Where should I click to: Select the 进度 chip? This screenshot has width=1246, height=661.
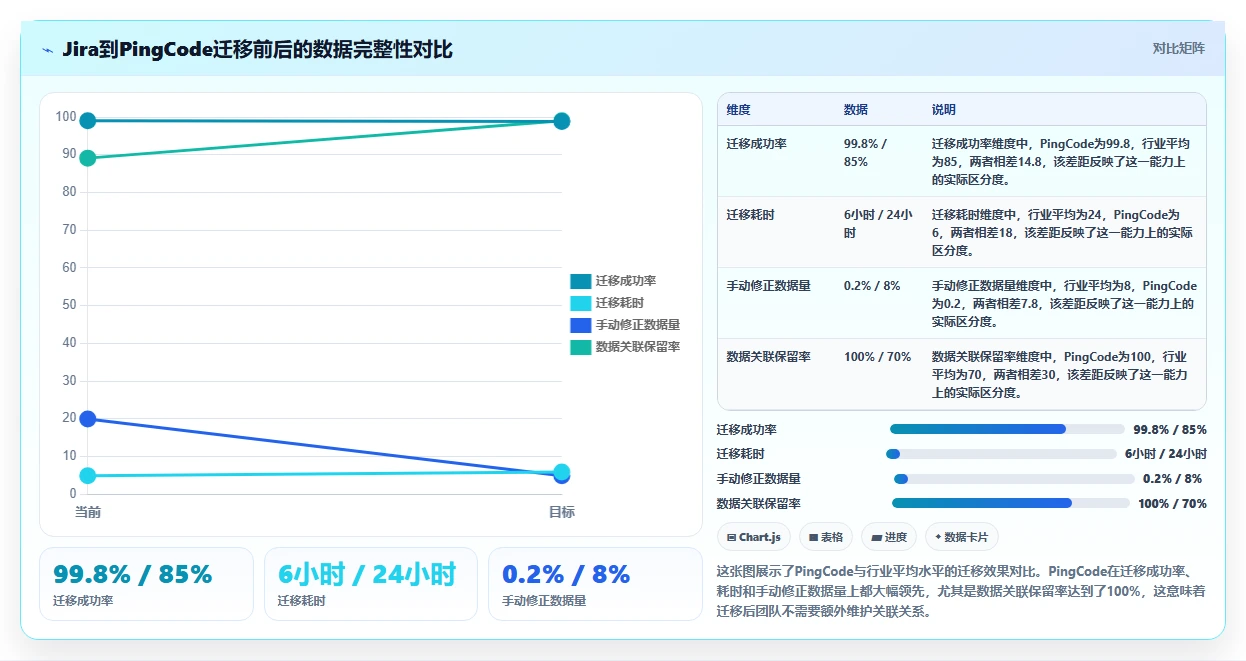point(889,537)
